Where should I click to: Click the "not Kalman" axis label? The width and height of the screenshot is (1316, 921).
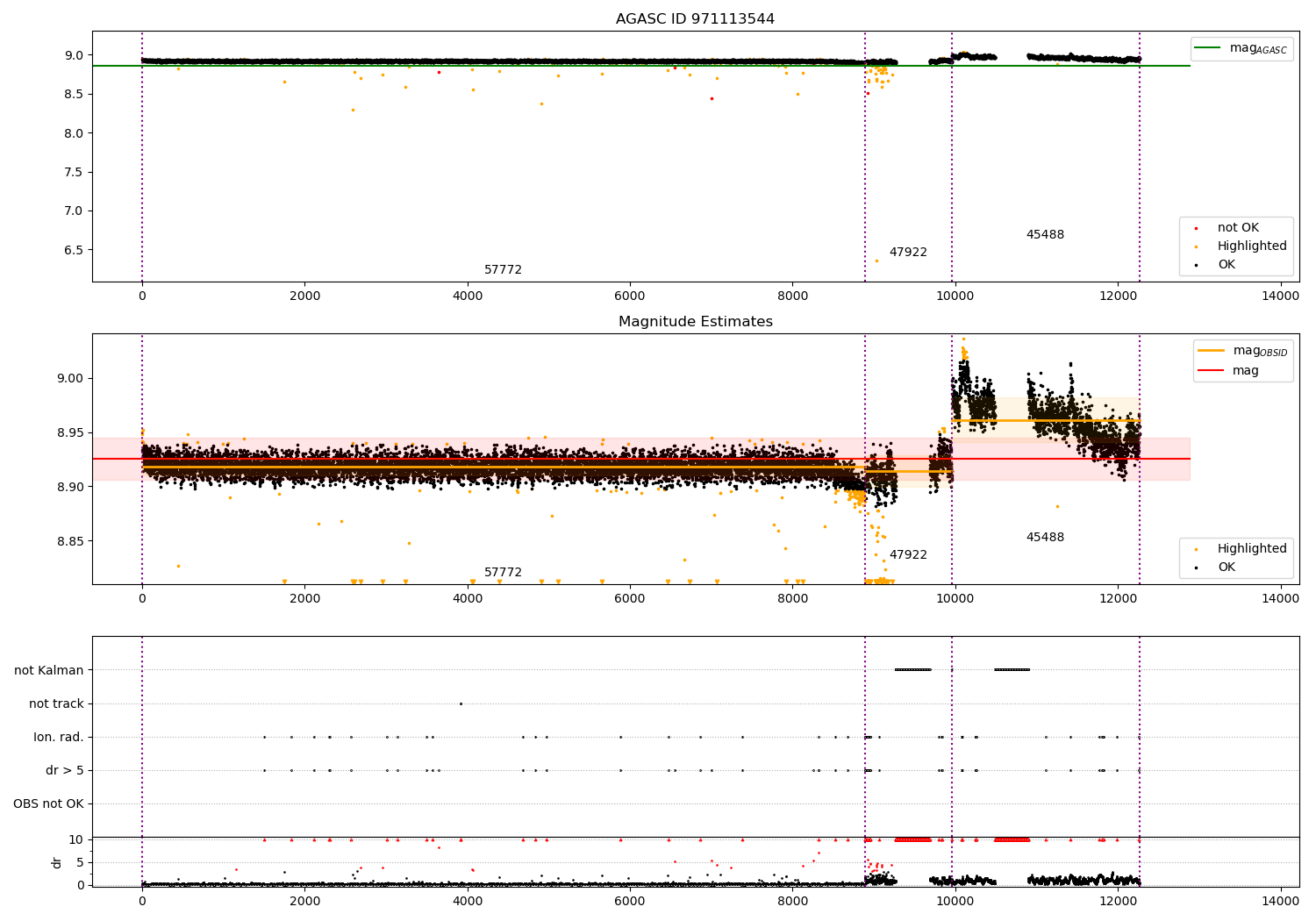(x=49, y=671)
